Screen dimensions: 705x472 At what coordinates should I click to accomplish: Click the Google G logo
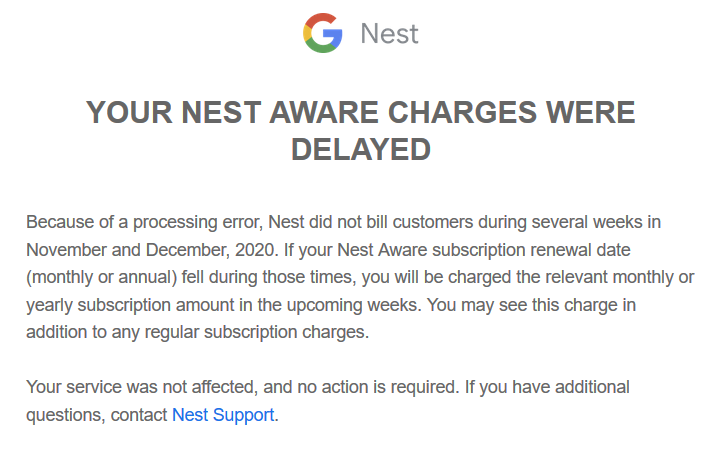(322, 33)
